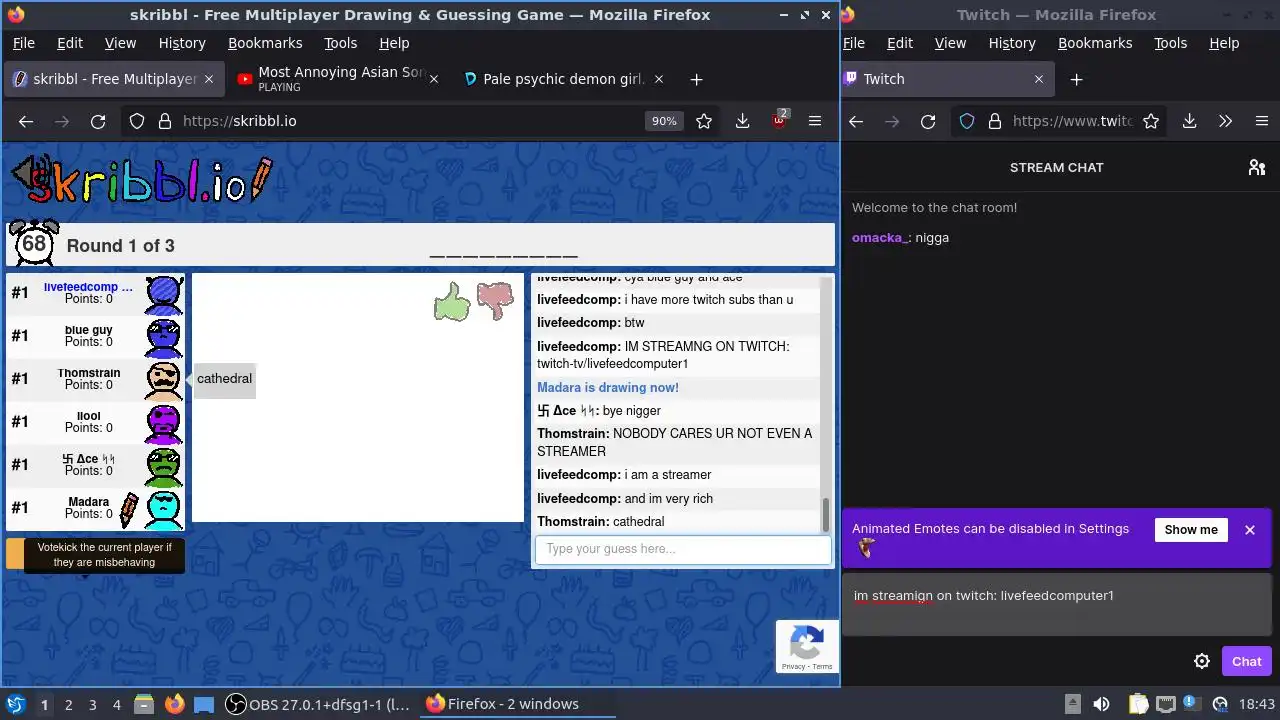This screenshot has width=1280, height=720.
Task: Open a new tab in Twitch window
Action: 1076,79
